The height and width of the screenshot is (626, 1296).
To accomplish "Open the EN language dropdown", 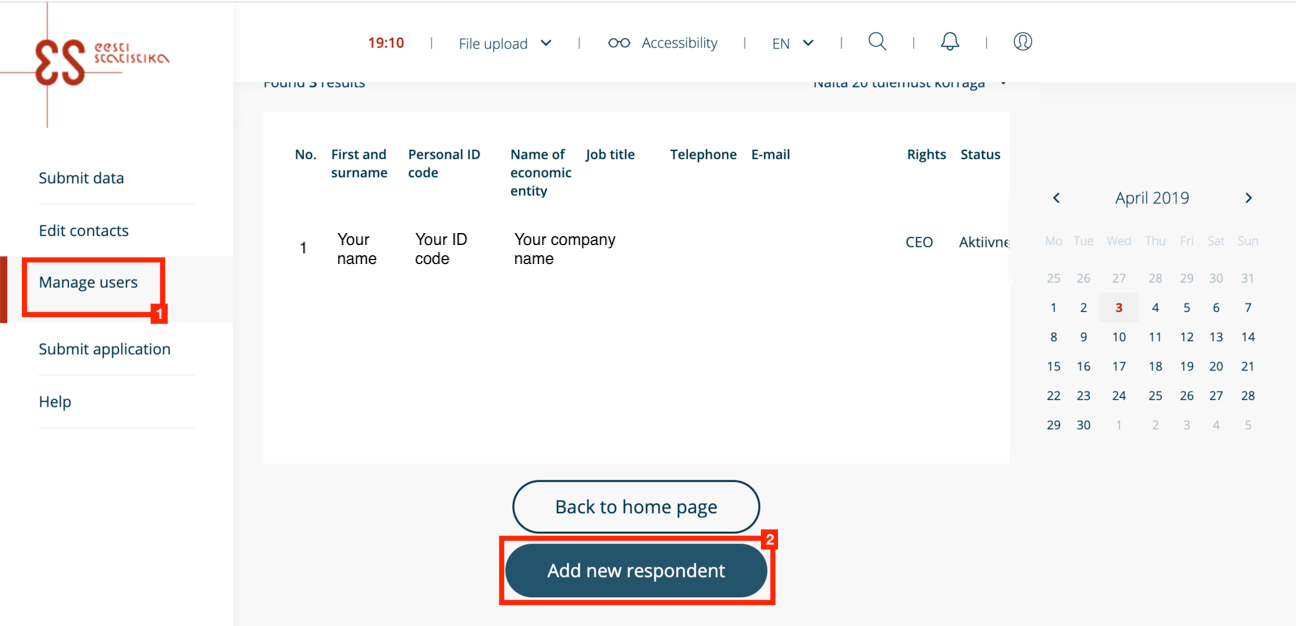I will pyautogui.click(x=791, y=42).
